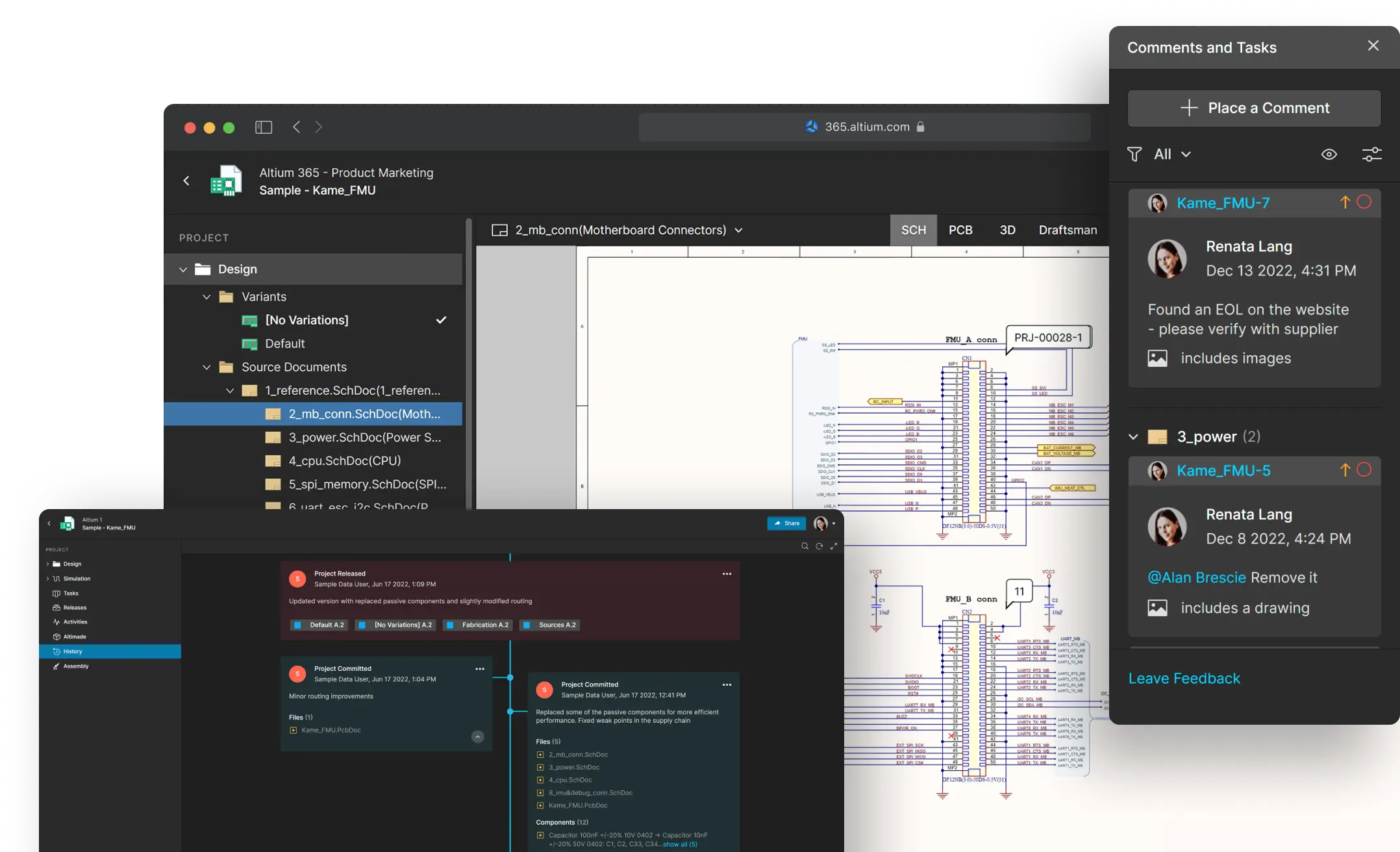Viewport: 1400px width, 852px height.
Task: Open 4_cpu.SchDoc in project tree
Action: point(344,460)
